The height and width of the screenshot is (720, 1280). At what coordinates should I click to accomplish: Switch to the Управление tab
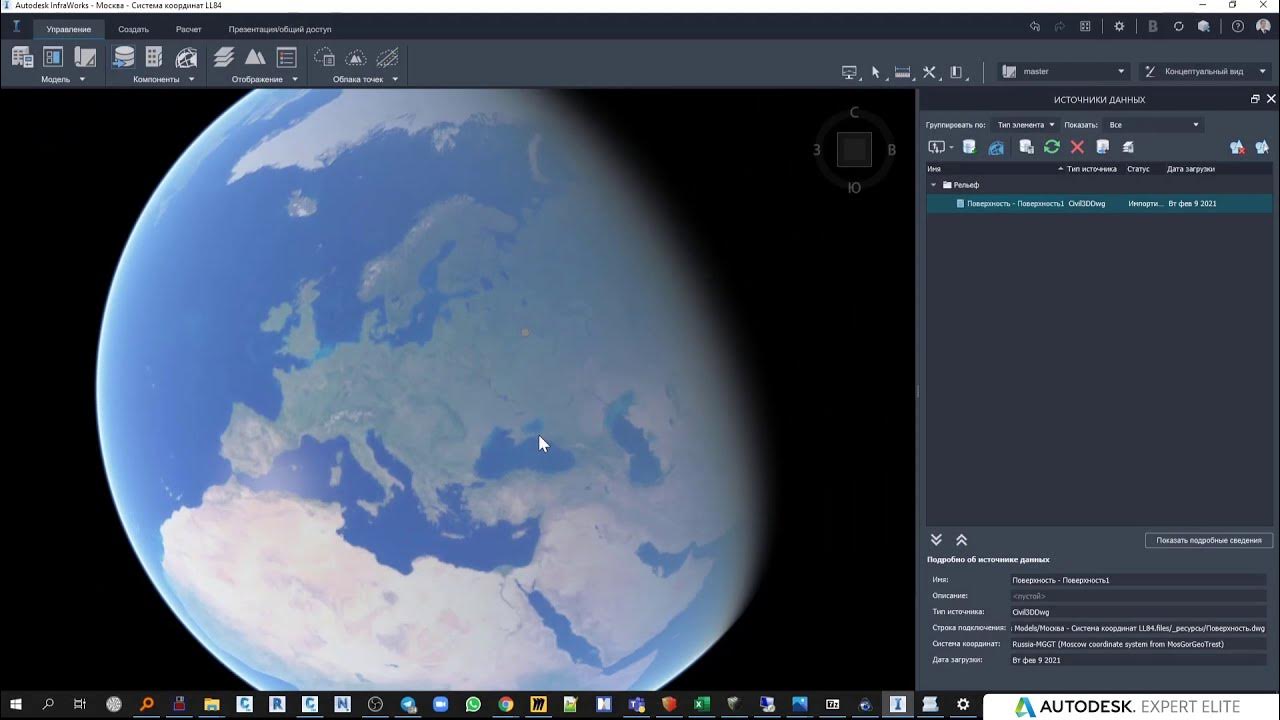pyautogui.click(x=68, y=29)
